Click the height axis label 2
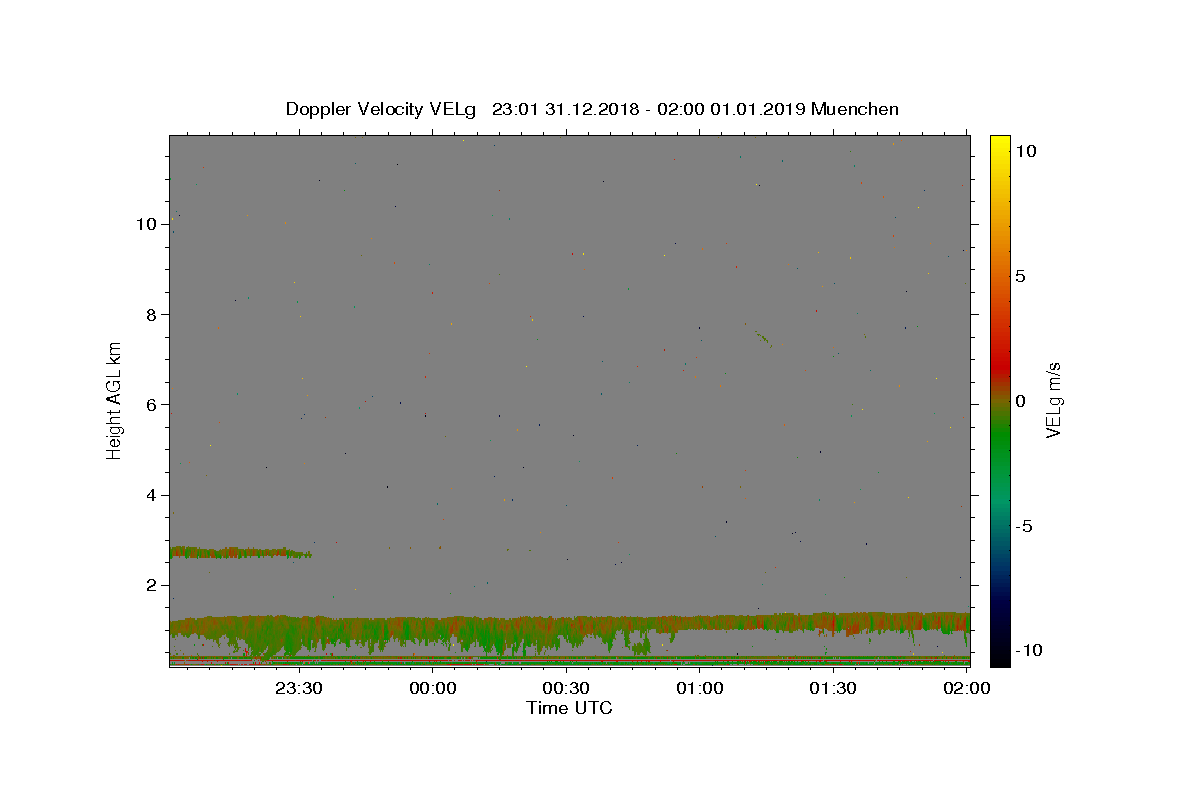This screenshot has height=800, width=1200. coord(152,585)
